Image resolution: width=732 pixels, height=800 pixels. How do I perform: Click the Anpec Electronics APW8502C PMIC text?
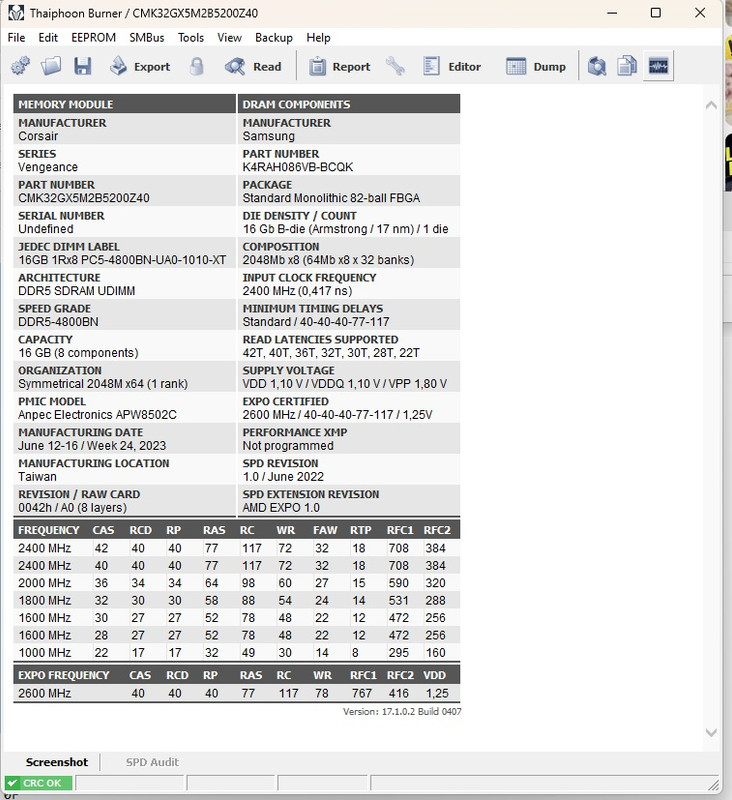click(97, 415)
